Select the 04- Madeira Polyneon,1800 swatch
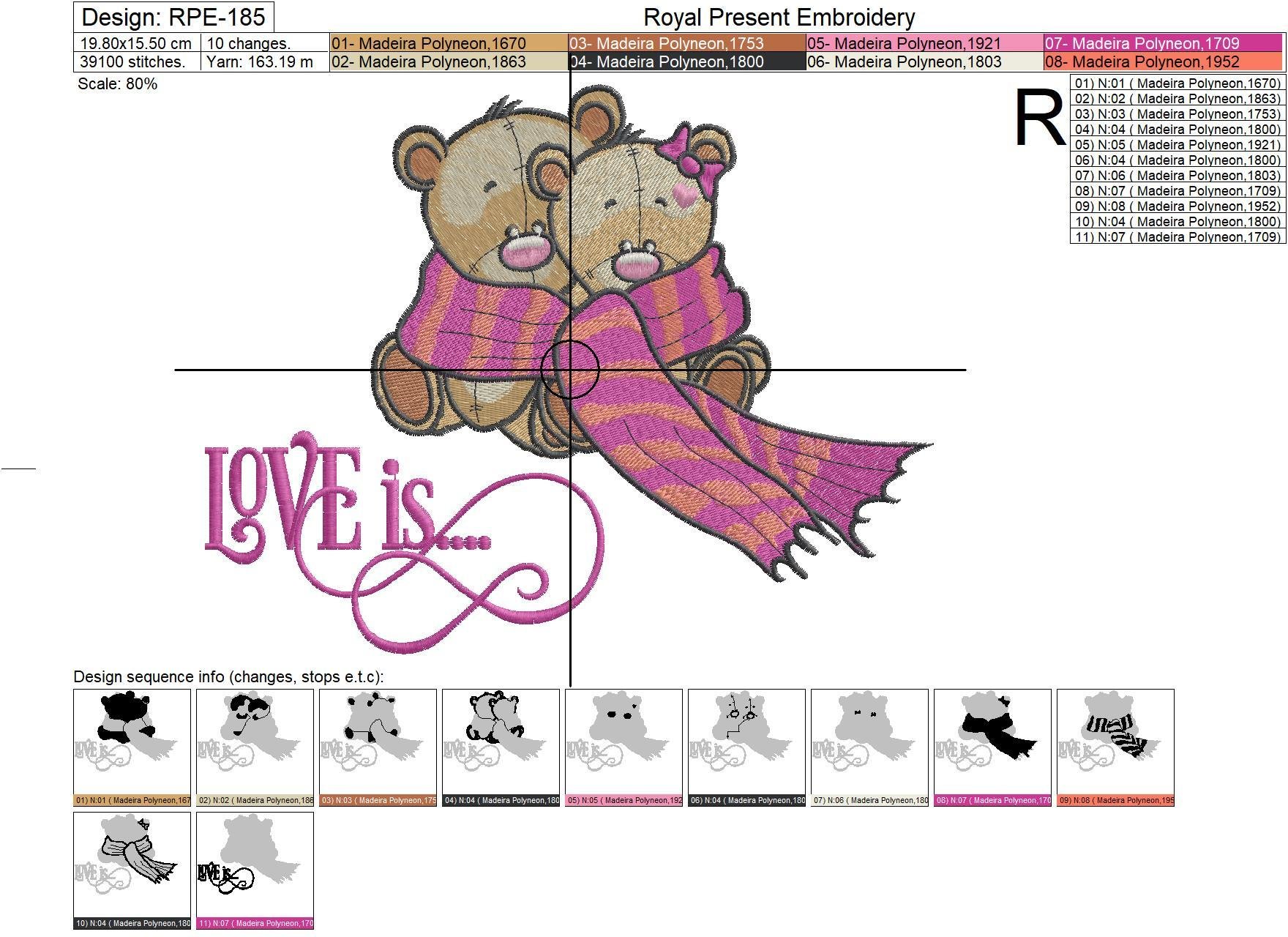1288x937 pixels. (x=687, y=61)
